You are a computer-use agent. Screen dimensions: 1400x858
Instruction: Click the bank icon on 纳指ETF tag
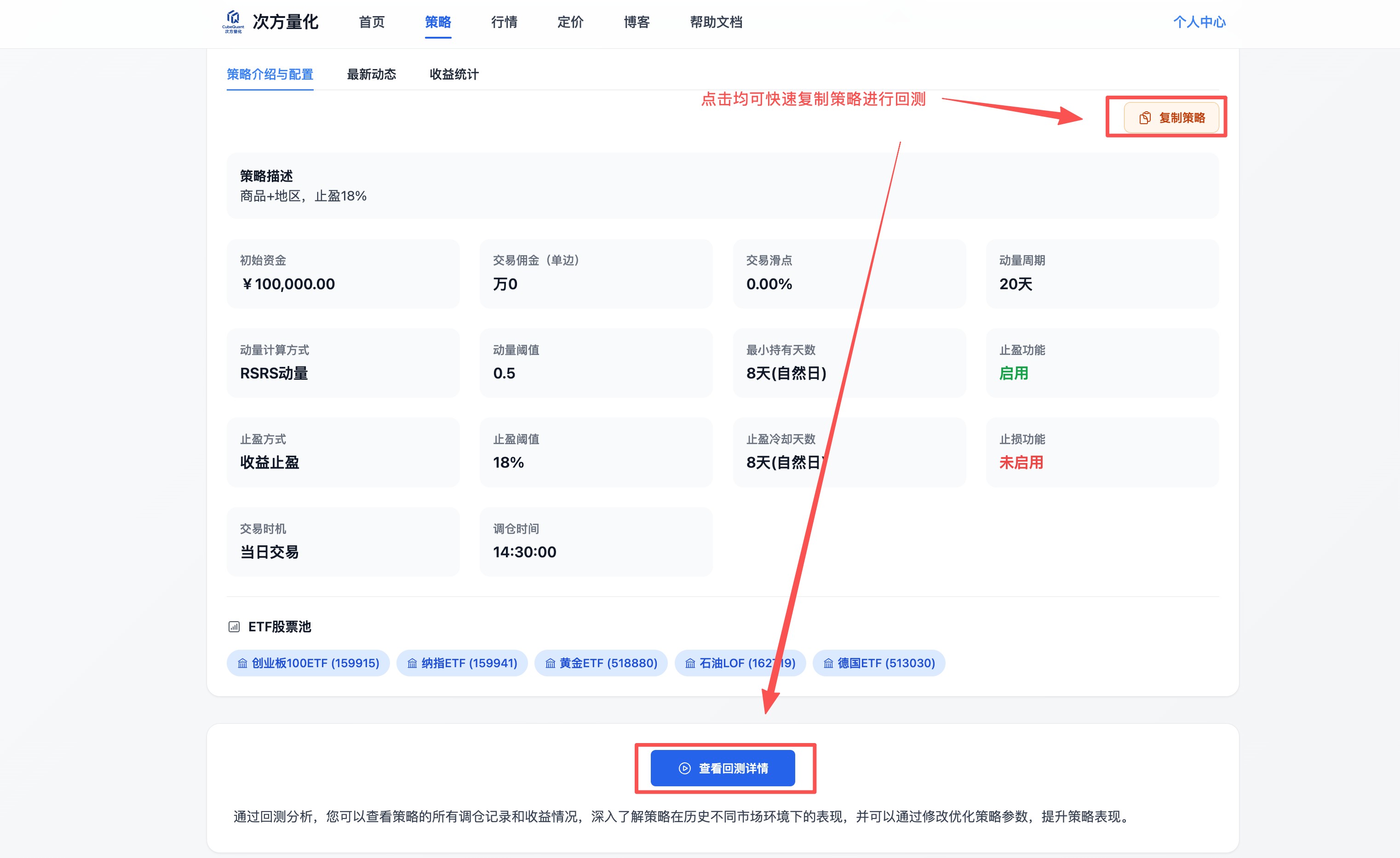[x=412, y=663]
